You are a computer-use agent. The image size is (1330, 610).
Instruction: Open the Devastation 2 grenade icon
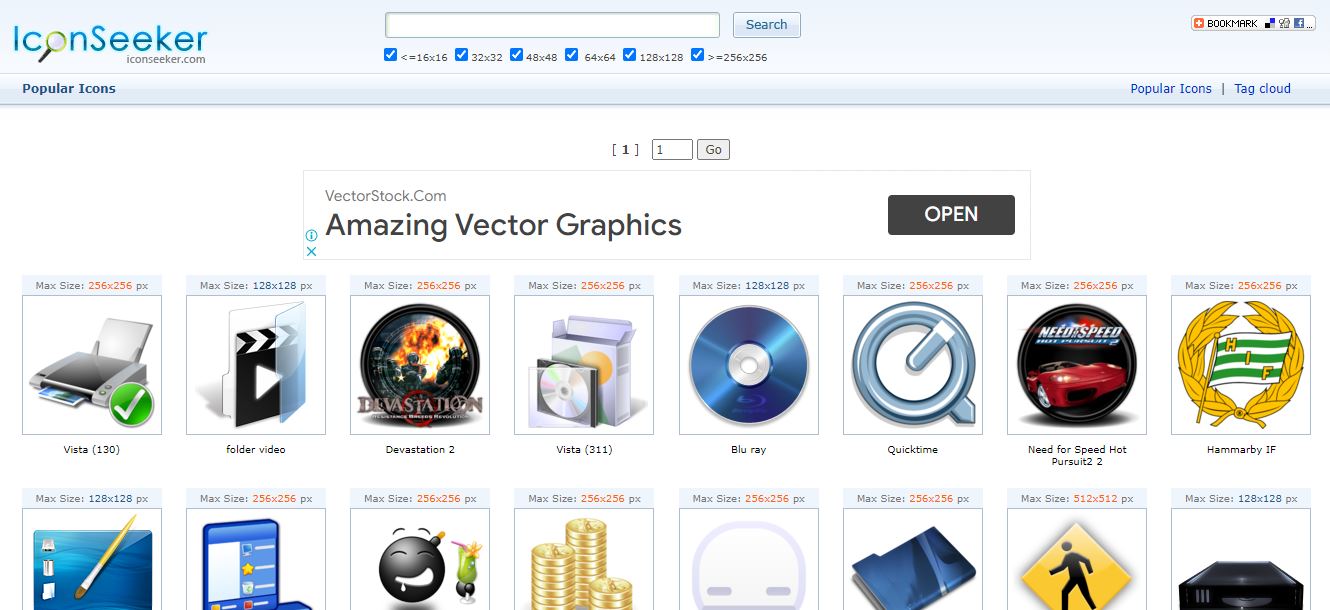click(419, 364)
